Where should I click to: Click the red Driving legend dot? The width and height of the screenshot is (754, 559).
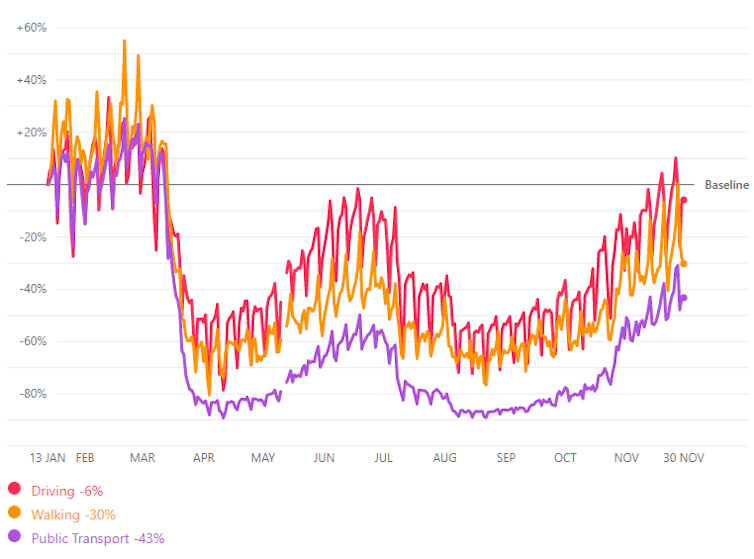14,490
